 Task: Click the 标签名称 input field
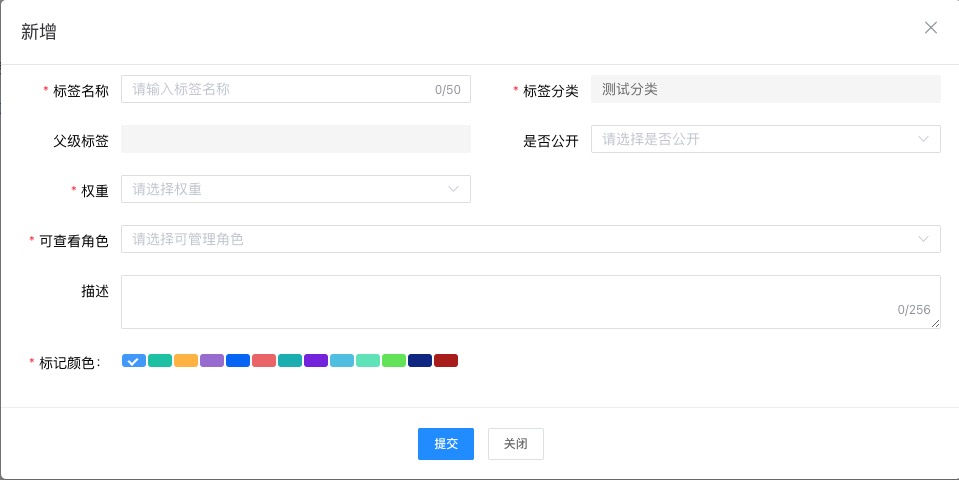[280, 89]
